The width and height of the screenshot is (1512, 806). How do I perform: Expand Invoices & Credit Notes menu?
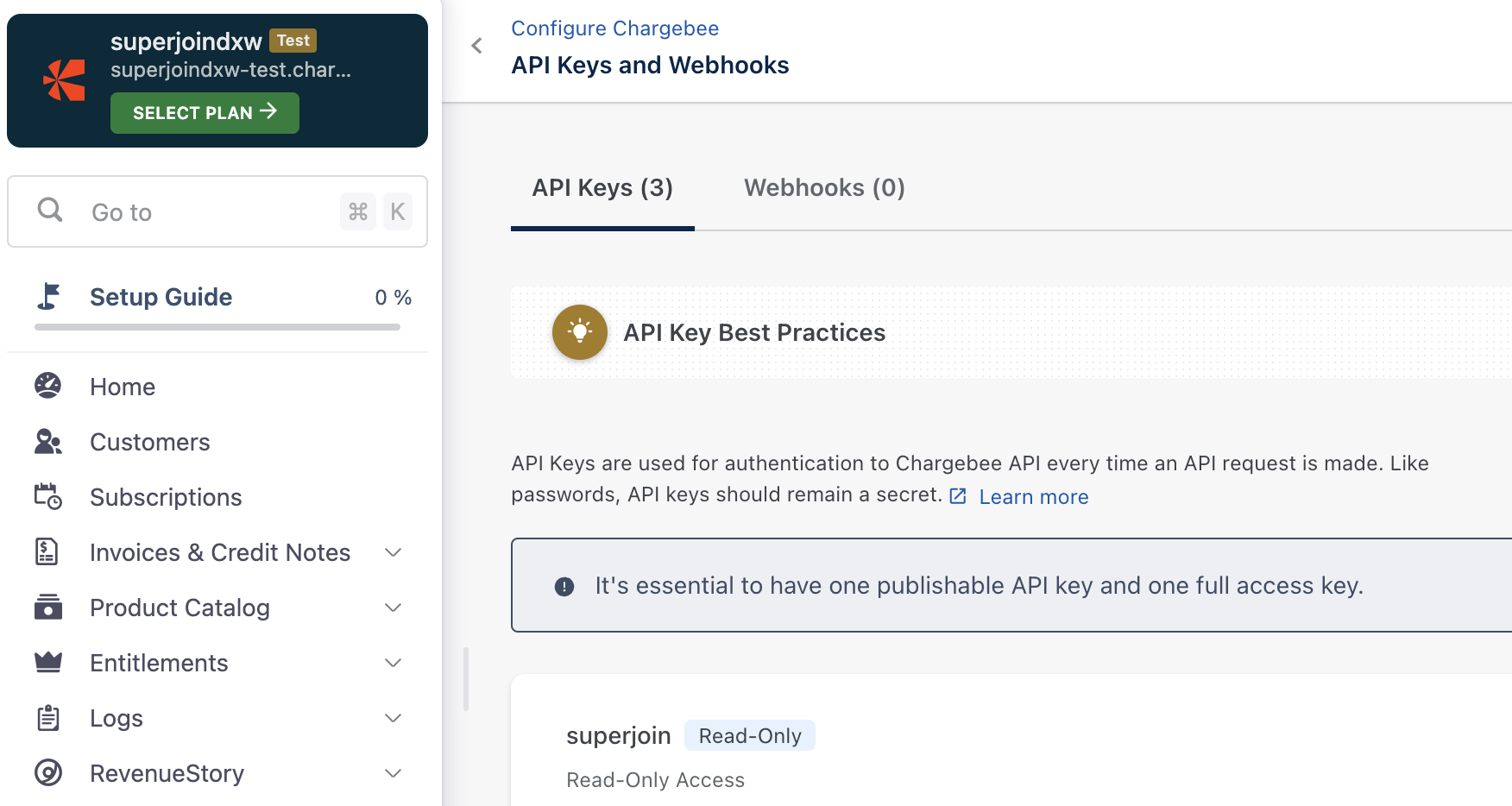coord(393,552)
